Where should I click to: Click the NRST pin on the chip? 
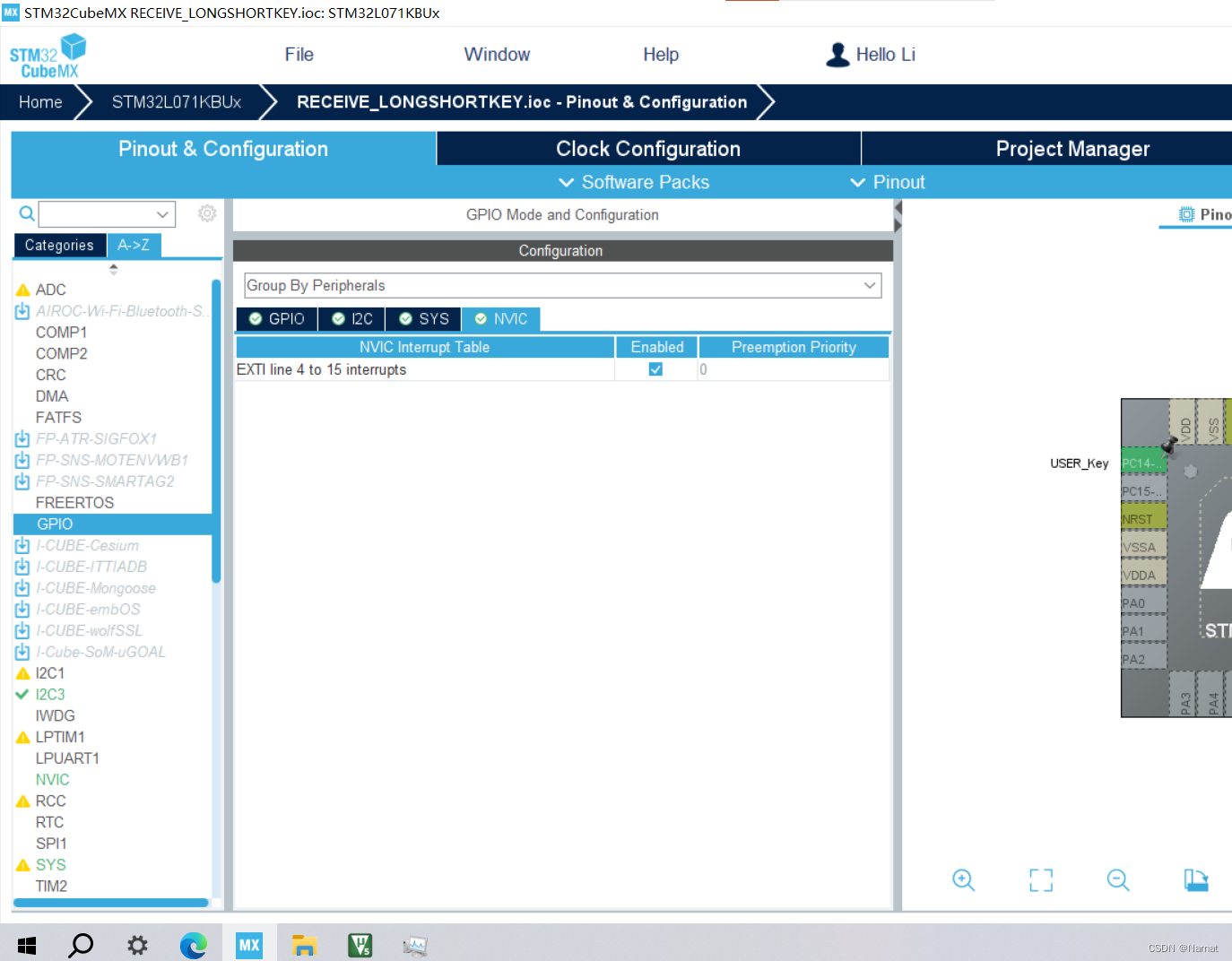(x=1143, y=519)
